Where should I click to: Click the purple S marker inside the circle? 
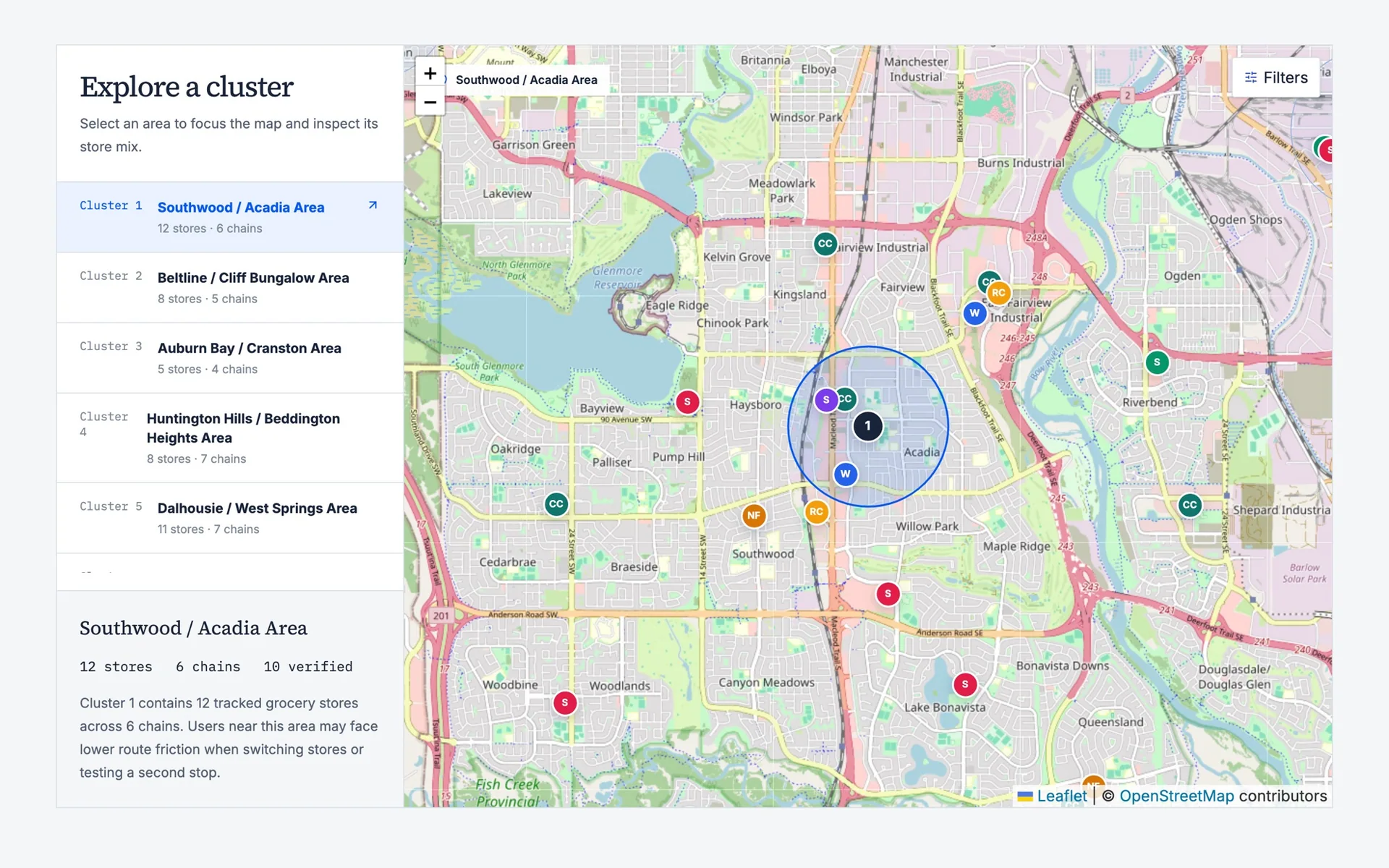(826, 400)
